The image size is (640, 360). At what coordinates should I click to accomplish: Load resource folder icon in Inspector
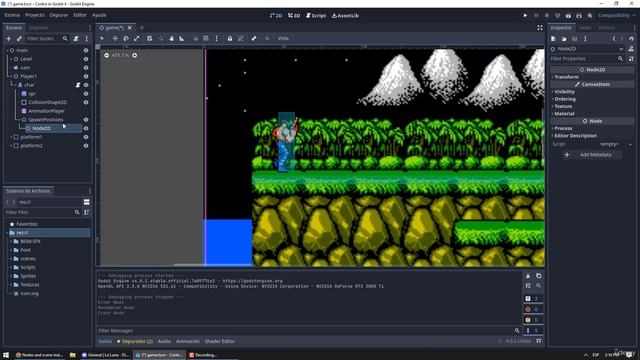(x=564, y=39)
